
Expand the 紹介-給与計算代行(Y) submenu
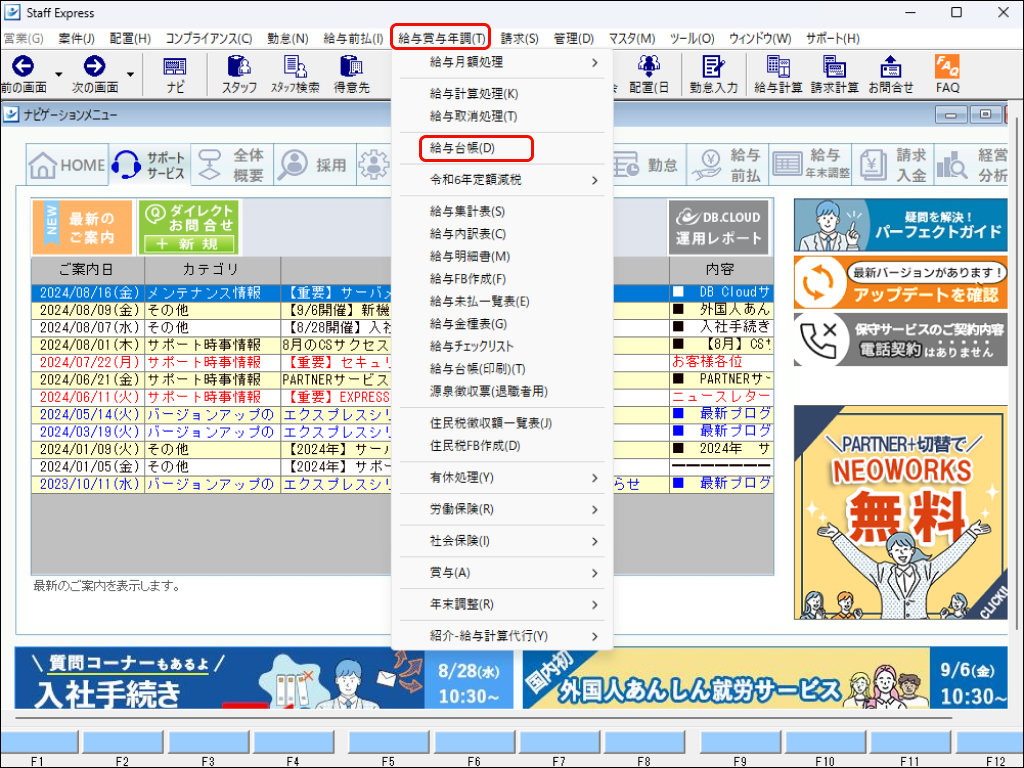(502, 636)
